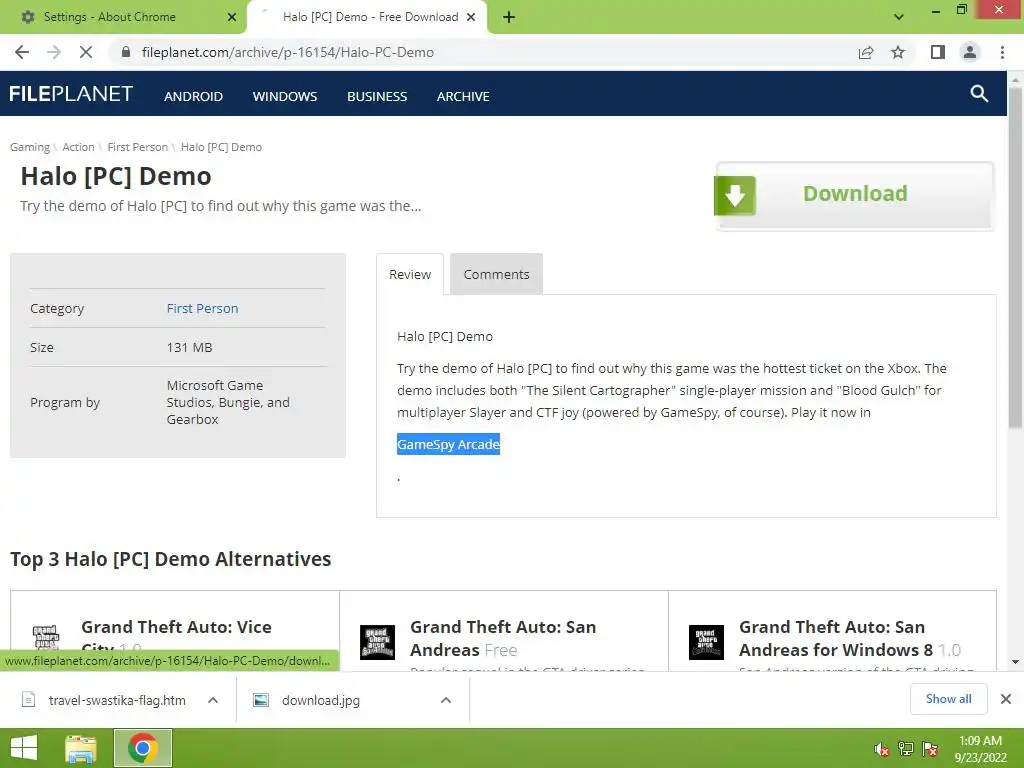Image resolution: width=1024 pixels, height=768 pixels.
Task: Click the page scrollbar up arrow
Action: tap(1016, 79)
